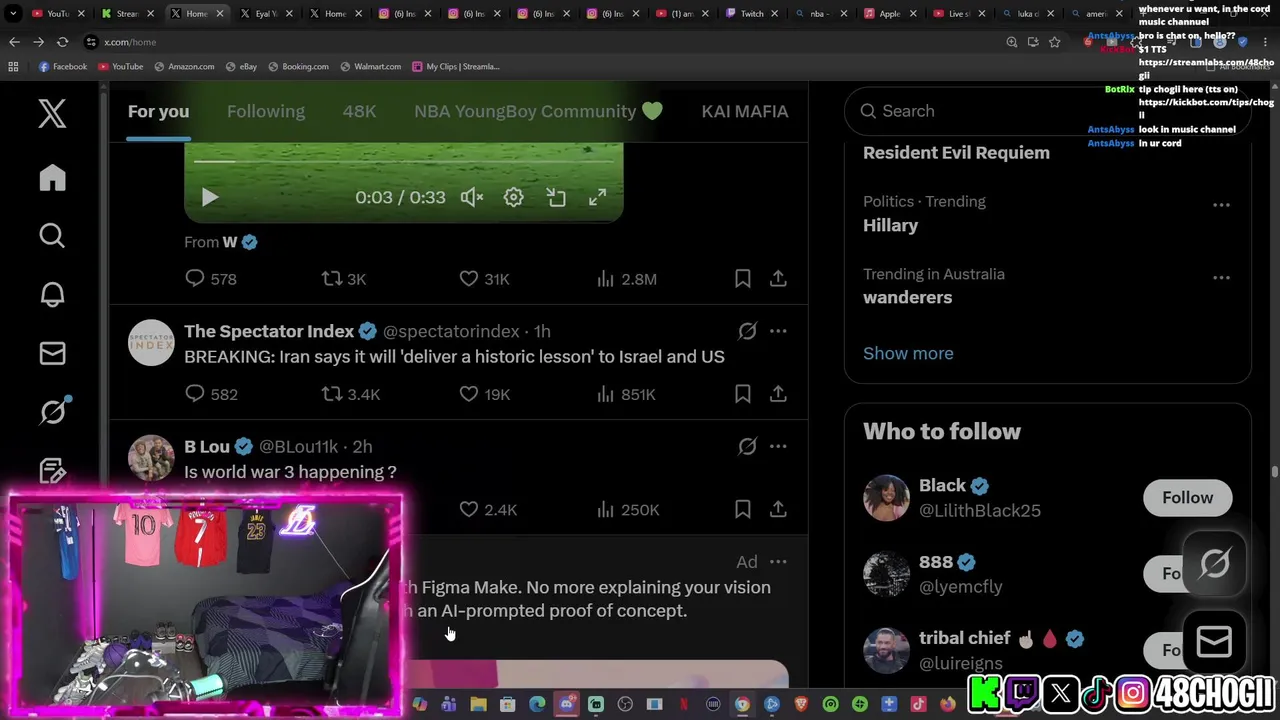Play the video in the W post
The image size is (1280, 720).
point(210,197)
